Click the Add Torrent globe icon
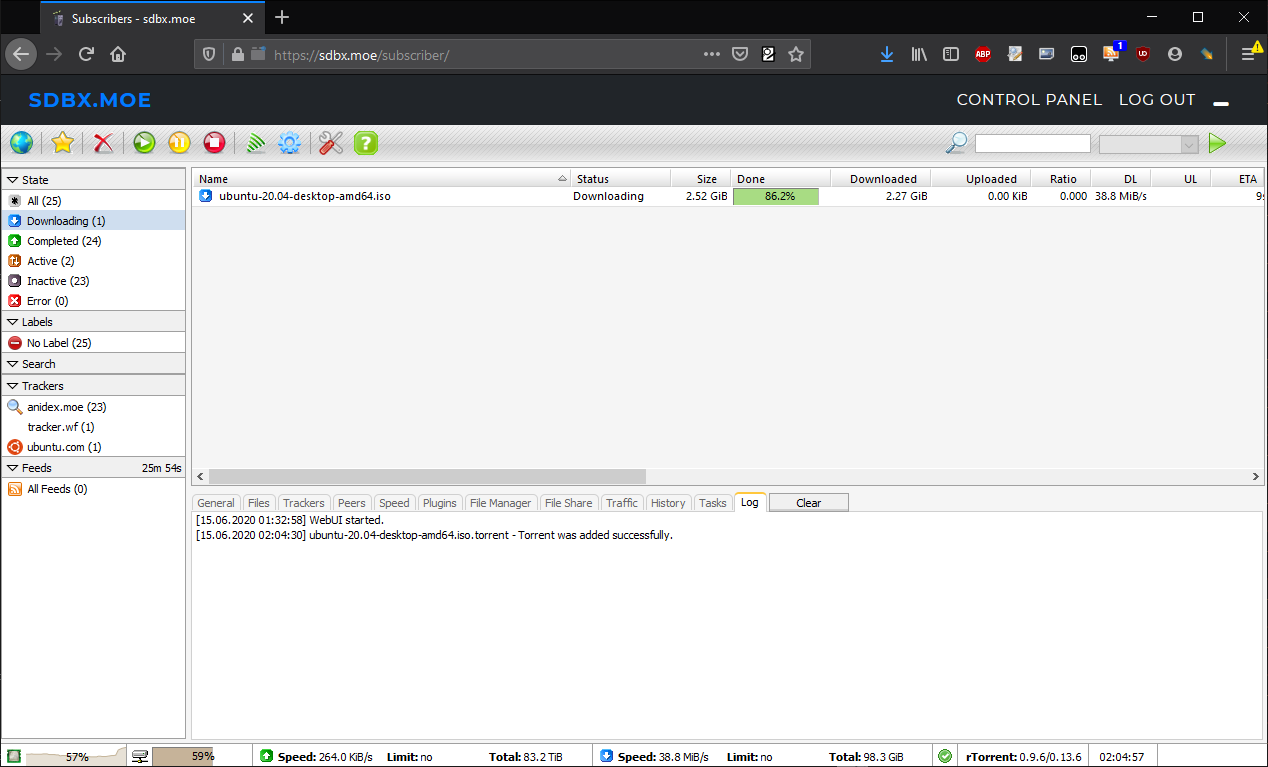Image resolution: width=1268 pixels, height=767 pixels. click(21, 143)
